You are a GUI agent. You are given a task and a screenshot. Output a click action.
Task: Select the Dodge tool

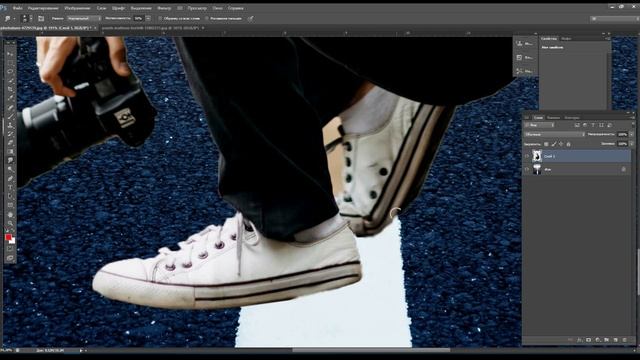pyautogui.click(x=10, y=169)
